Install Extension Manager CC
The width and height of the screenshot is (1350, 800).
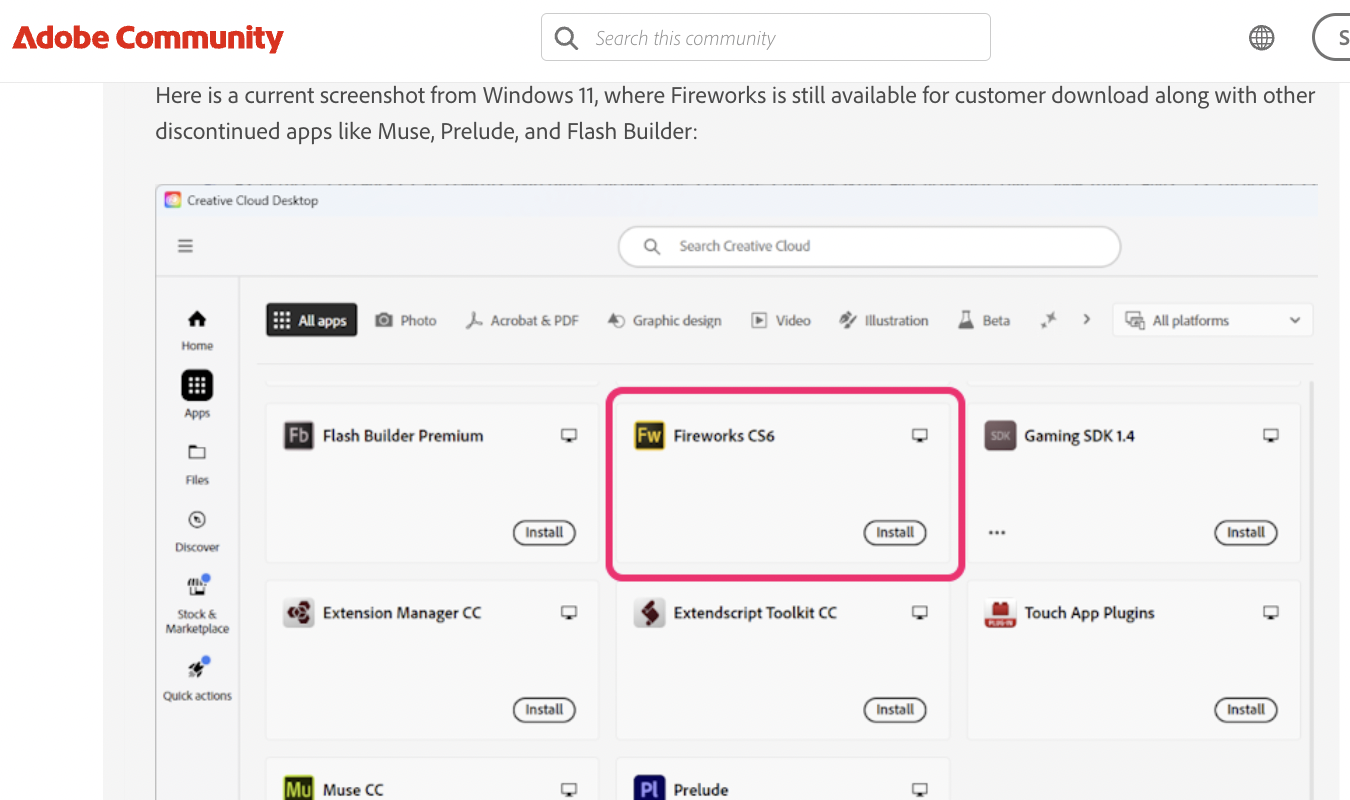coord(545,710)
